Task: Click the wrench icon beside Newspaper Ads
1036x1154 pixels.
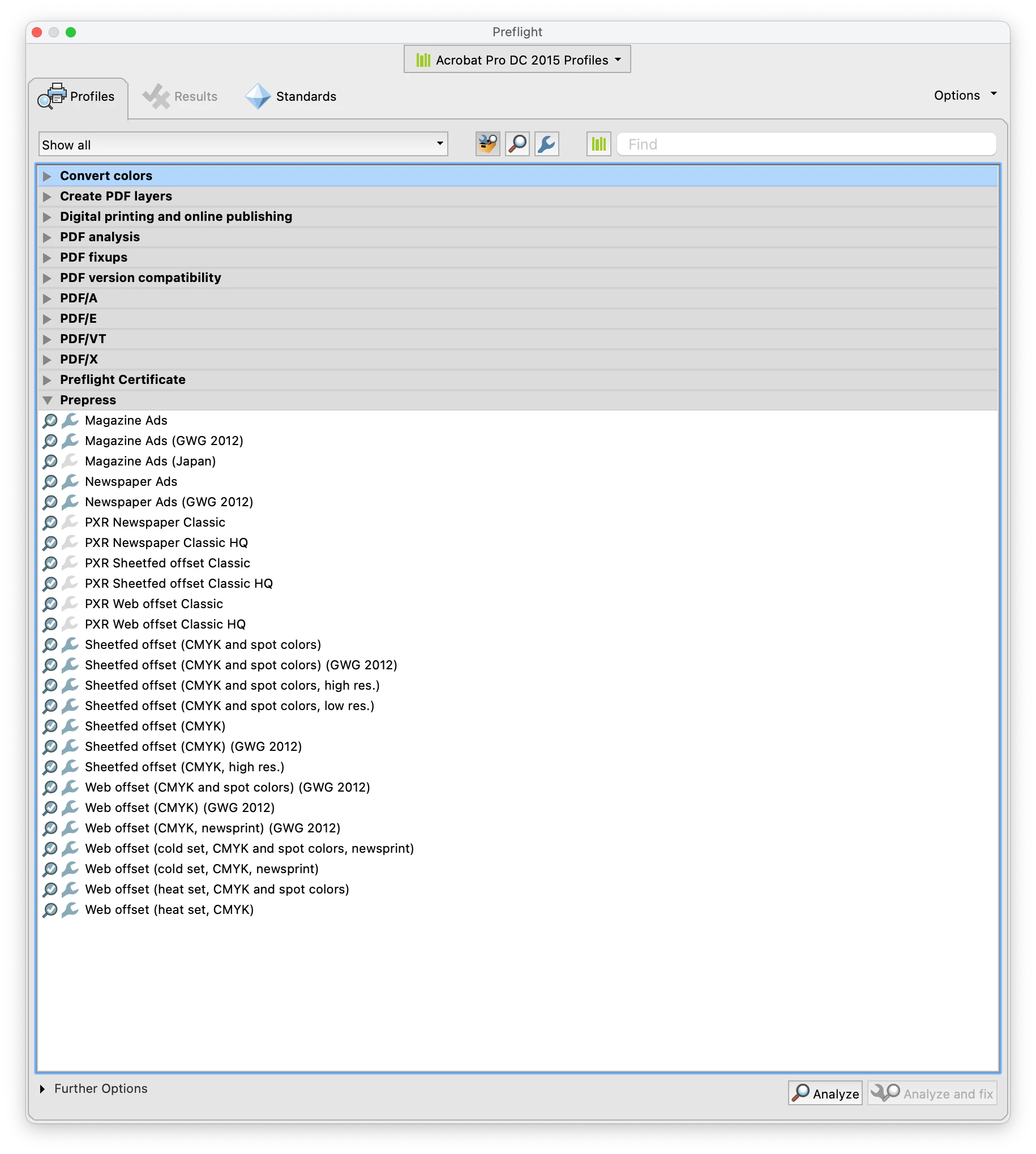Action: point(70,482)
